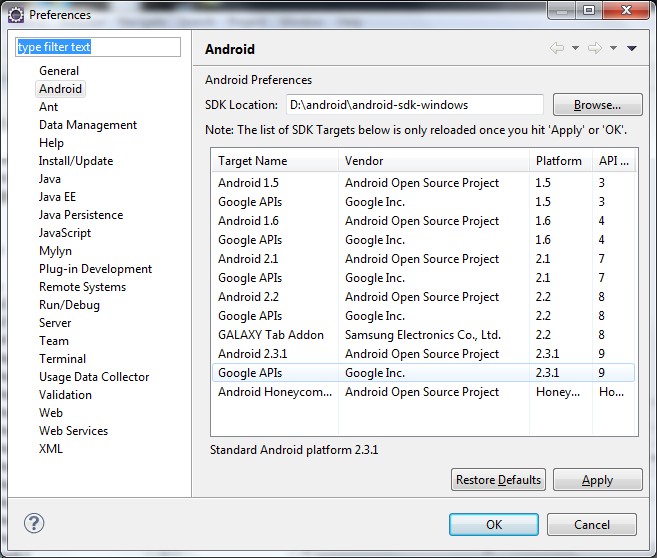Viewport: 657px width, 558px height.
Task: Sort by the Target Name column header
Action: (x=275, y=161)
